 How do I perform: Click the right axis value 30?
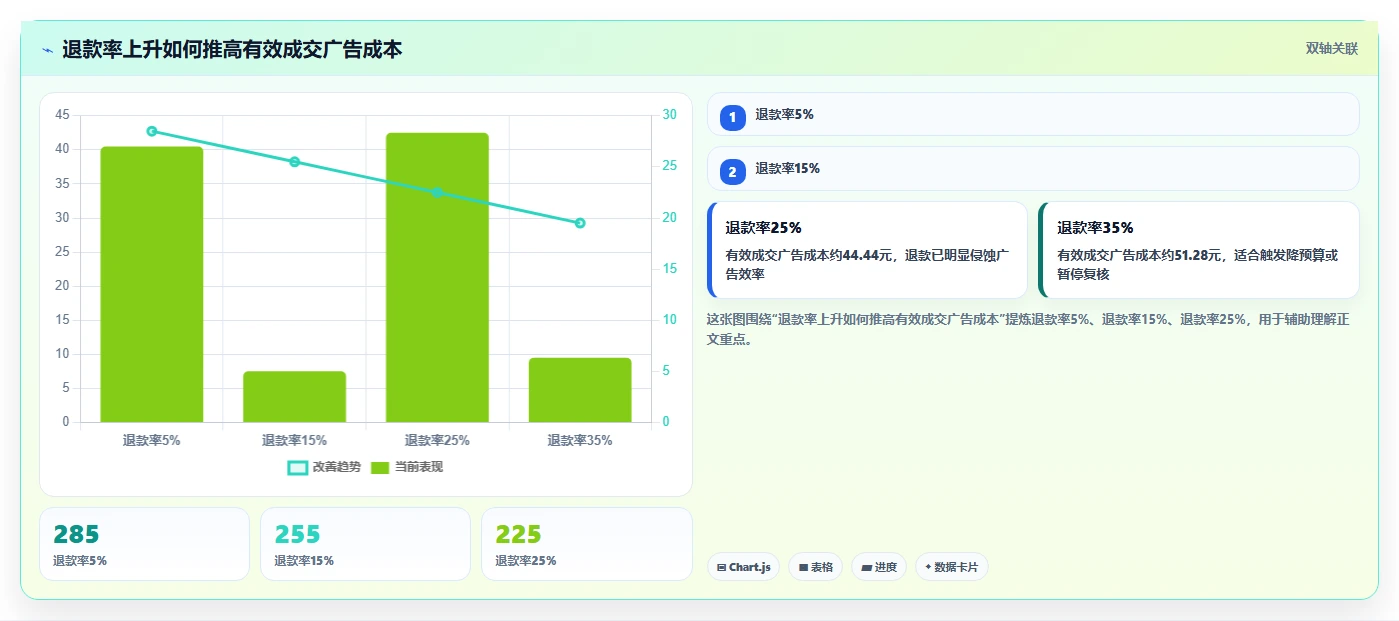click(669, 115)
